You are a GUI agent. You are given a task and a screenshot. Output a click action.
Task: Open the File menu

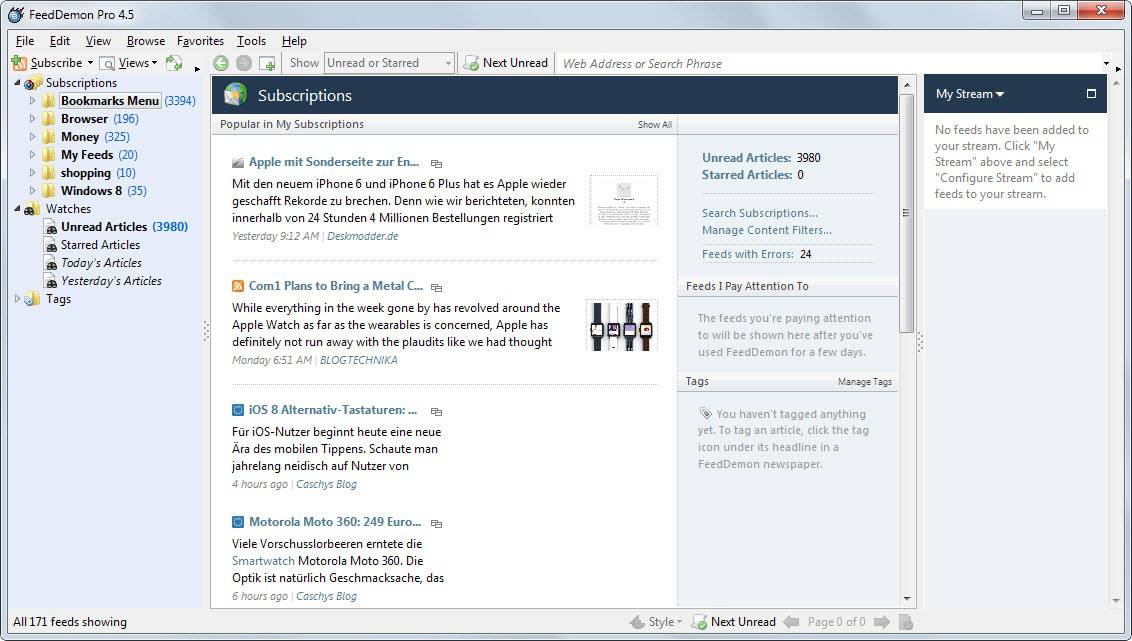[x=25, y=41]
